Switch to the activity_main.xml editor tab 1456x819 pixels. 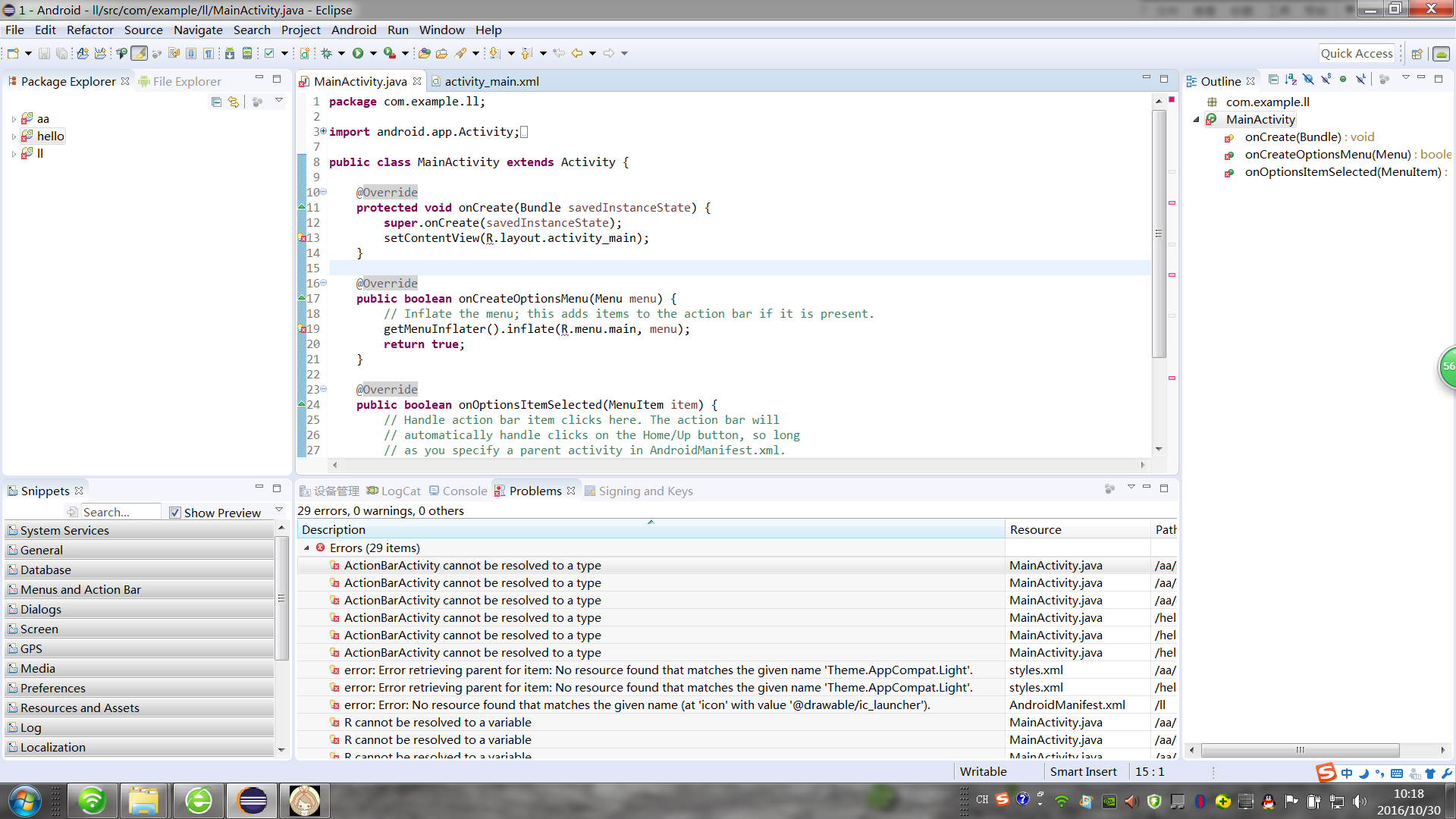tap(485, 81)
